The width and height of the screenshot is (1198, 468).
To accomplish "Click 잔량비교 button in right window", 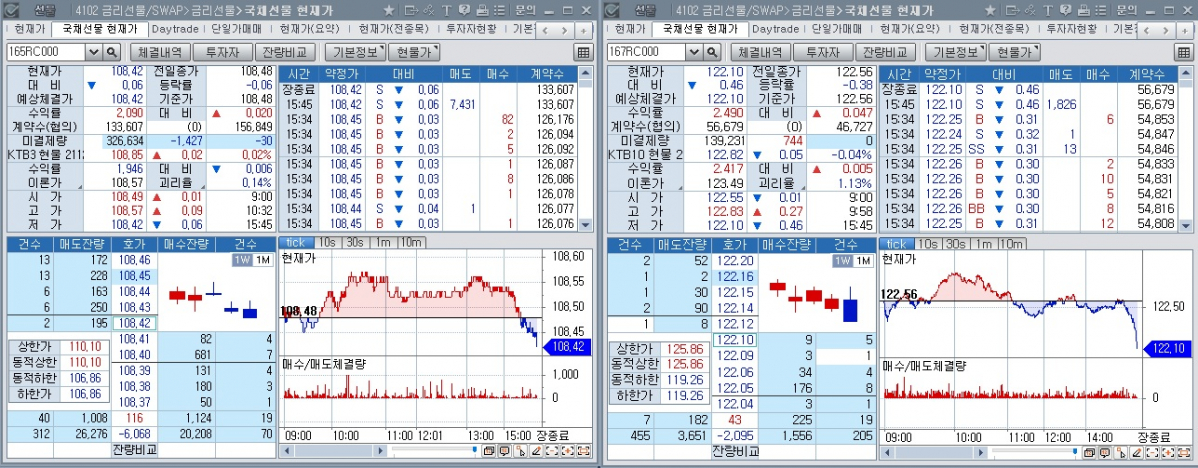I will 884,52.
